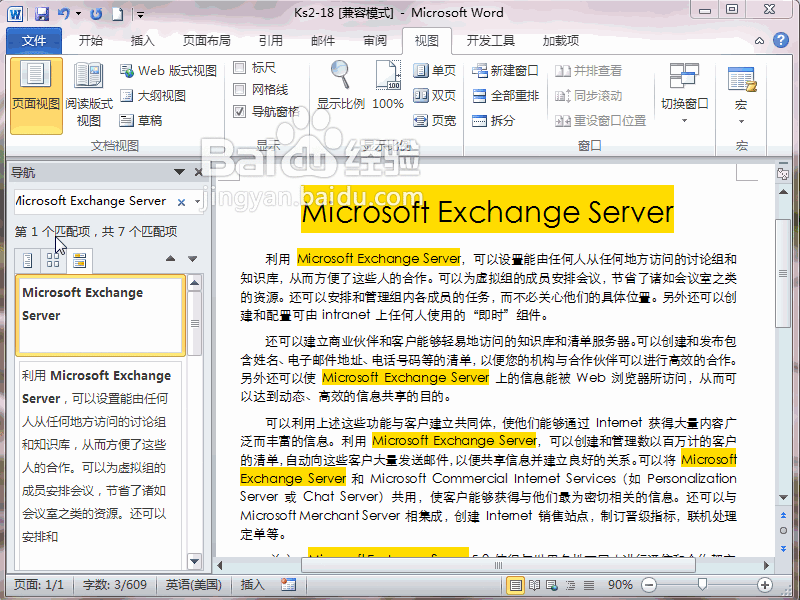Choose 单页 one page view

click(x=435, y=70)
